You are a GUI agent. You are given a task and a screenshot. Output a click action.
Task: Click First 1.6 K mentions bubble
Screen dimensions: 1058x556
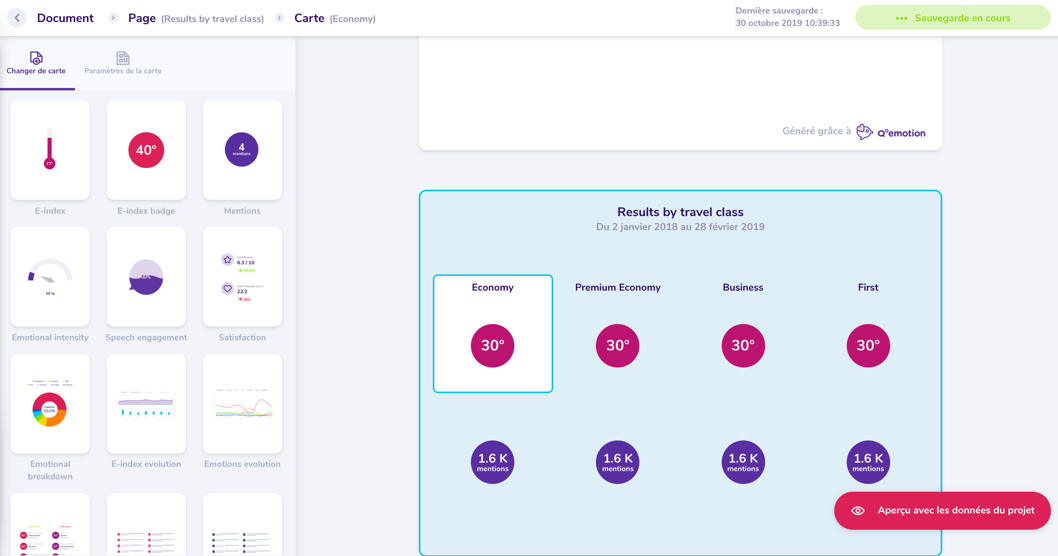click(x=868, y=462)
